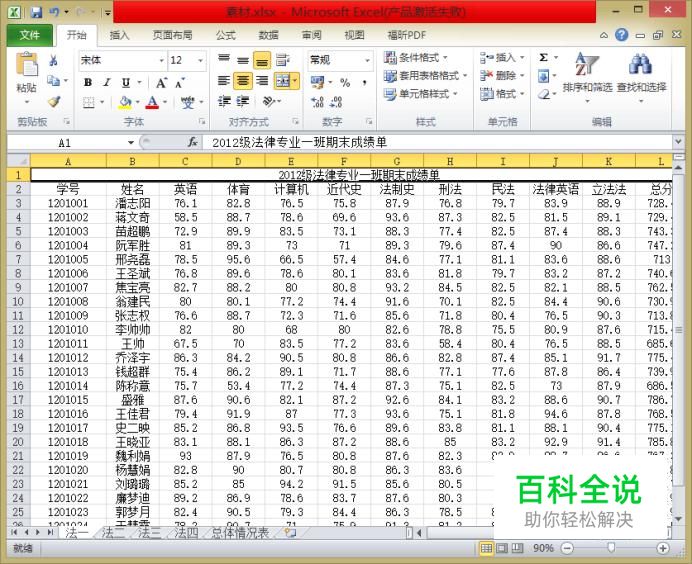692x564 pixels.
Task: Toggle Italic formatting
Action: click(107, 82)
